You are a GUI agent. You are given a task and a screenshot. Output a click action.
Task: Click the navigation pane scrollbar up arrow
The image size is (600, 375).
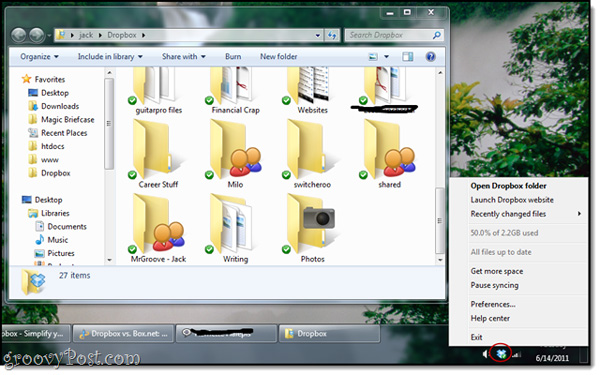point(109,72)
